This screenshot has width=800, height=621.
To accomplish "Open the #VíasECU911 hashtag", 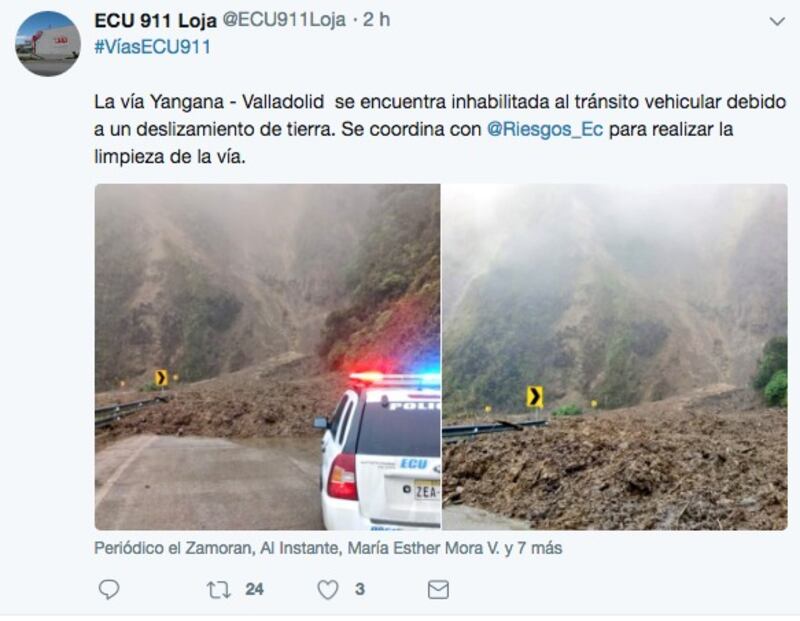I will click(153, 47).
